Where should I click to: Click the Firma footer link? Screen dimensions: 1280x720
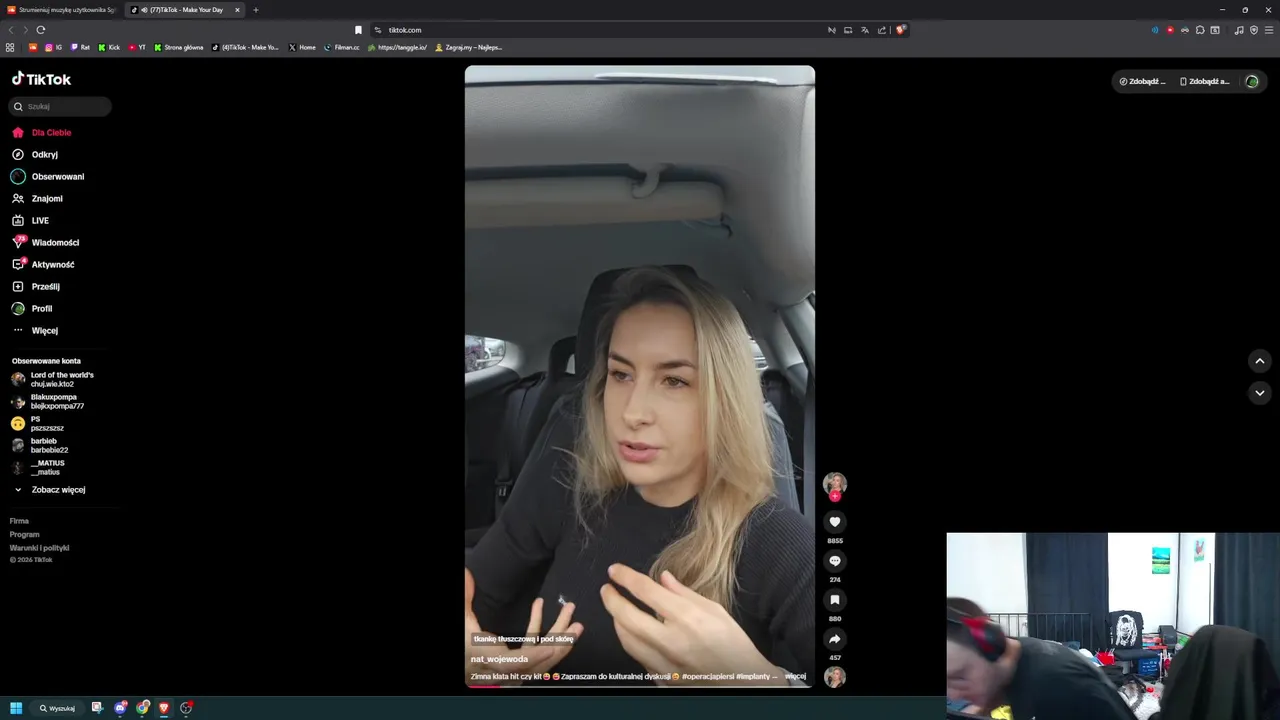(x=19, y=521)
